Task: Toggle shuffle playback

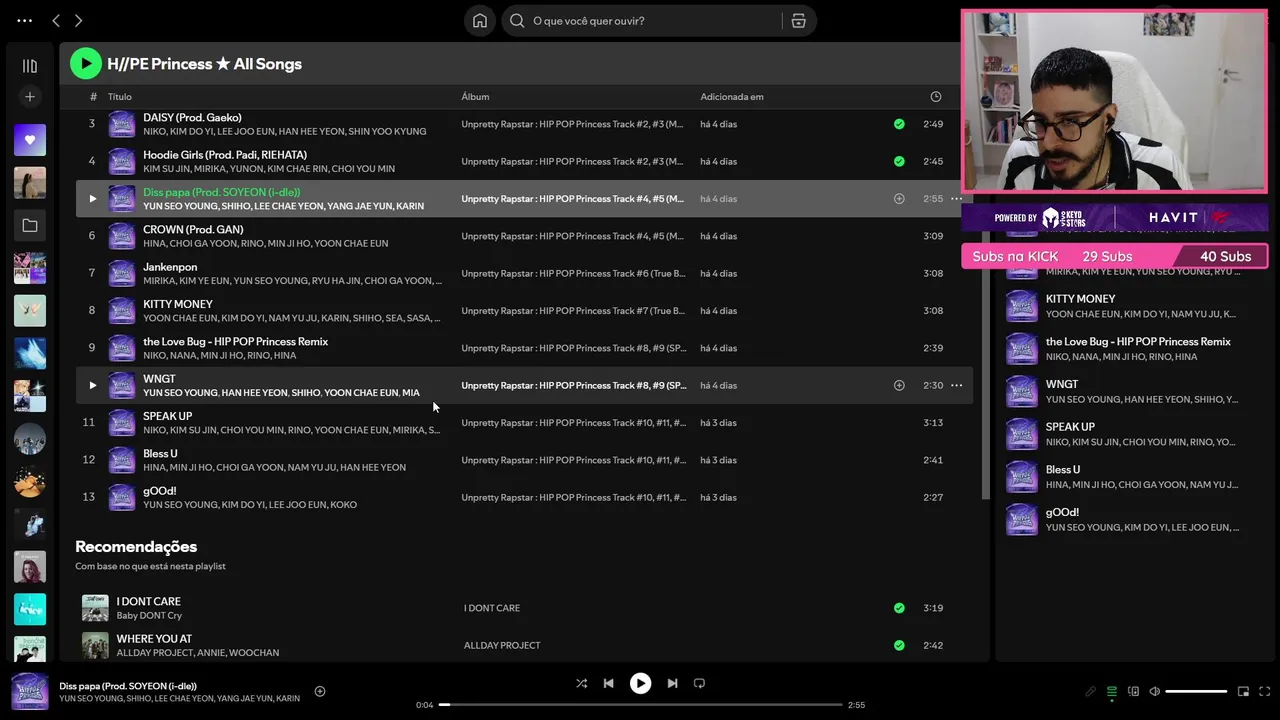Action: [x=581, y=683]
